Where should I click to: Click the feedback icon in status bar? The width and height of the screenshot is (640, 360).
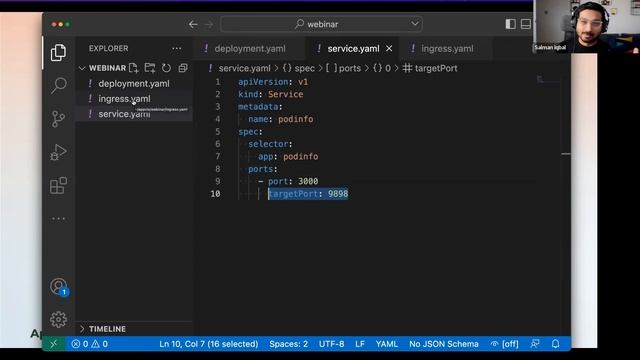(535, 344)
